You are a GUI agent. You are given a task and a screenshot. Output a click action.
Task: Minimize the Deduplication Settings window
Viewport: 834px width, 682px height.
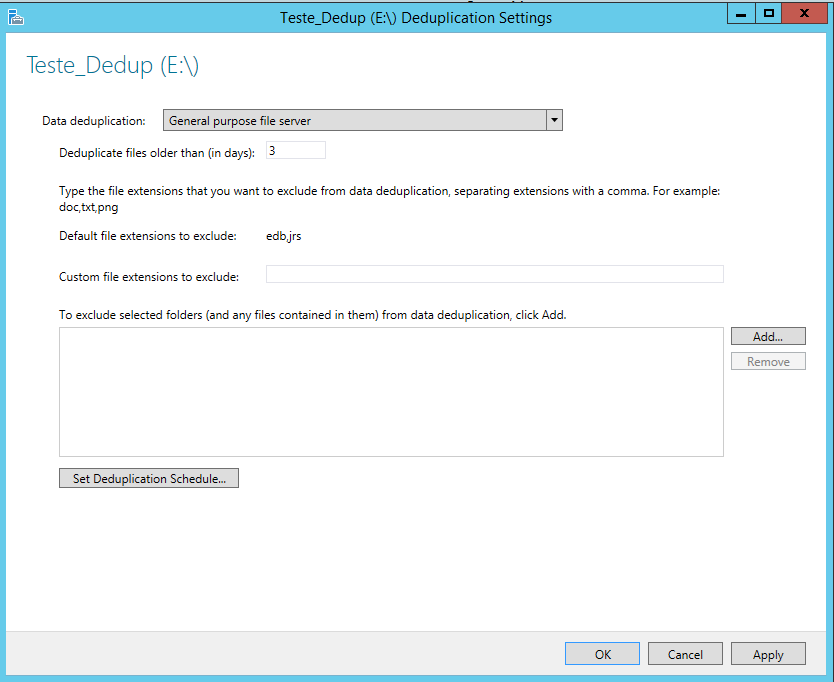[740, 14]
